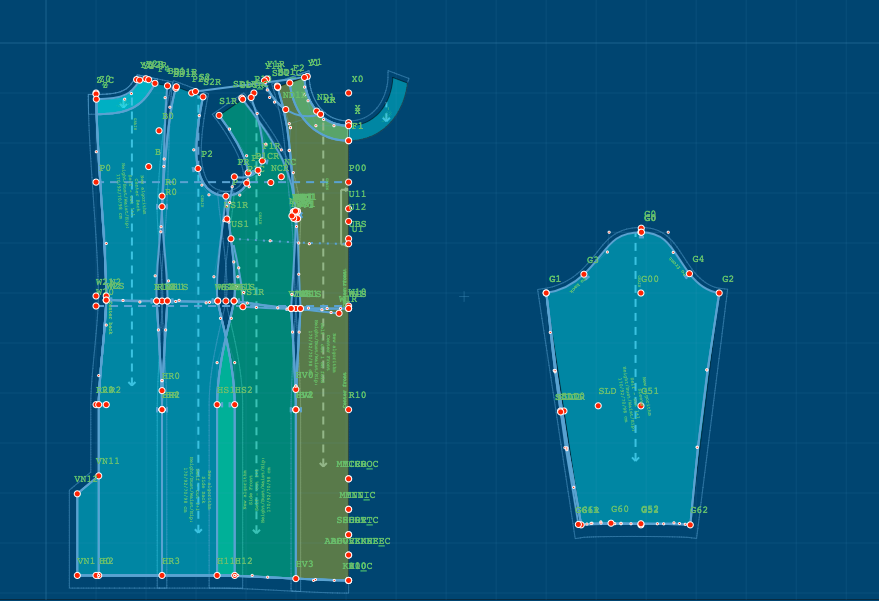This screenshot has height=601, width=879.
Task: Click point G3 on sleeve cap curve
Action: click(584, 274)
